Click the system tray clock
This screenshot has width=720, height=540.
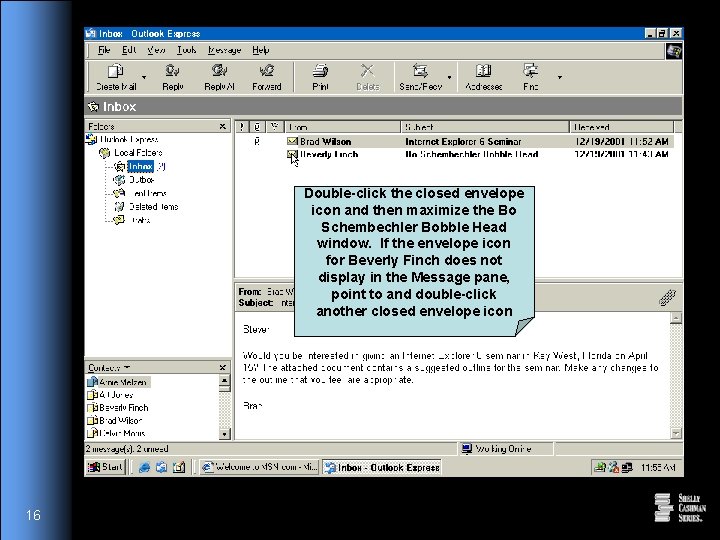coord(658,467)
